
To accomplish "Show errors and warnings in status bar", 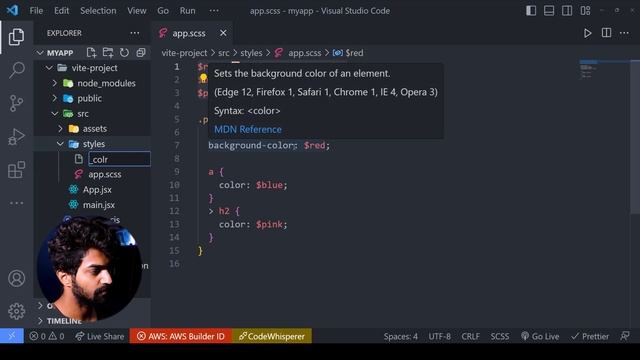I will pos(47,336).
